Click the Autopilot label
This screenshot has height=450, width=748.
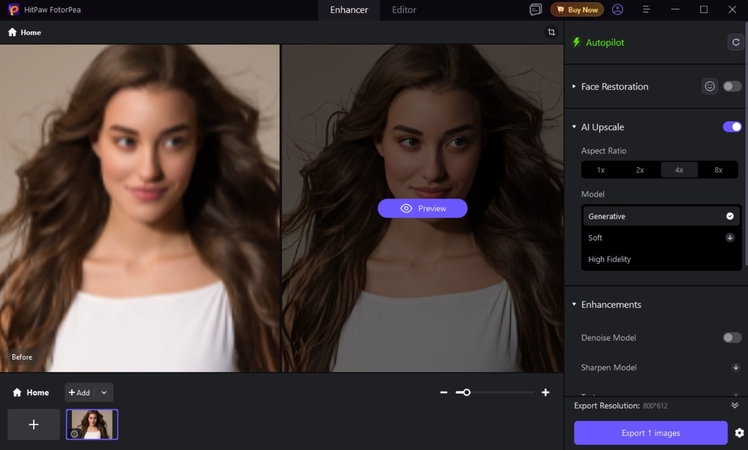point(605,42)
